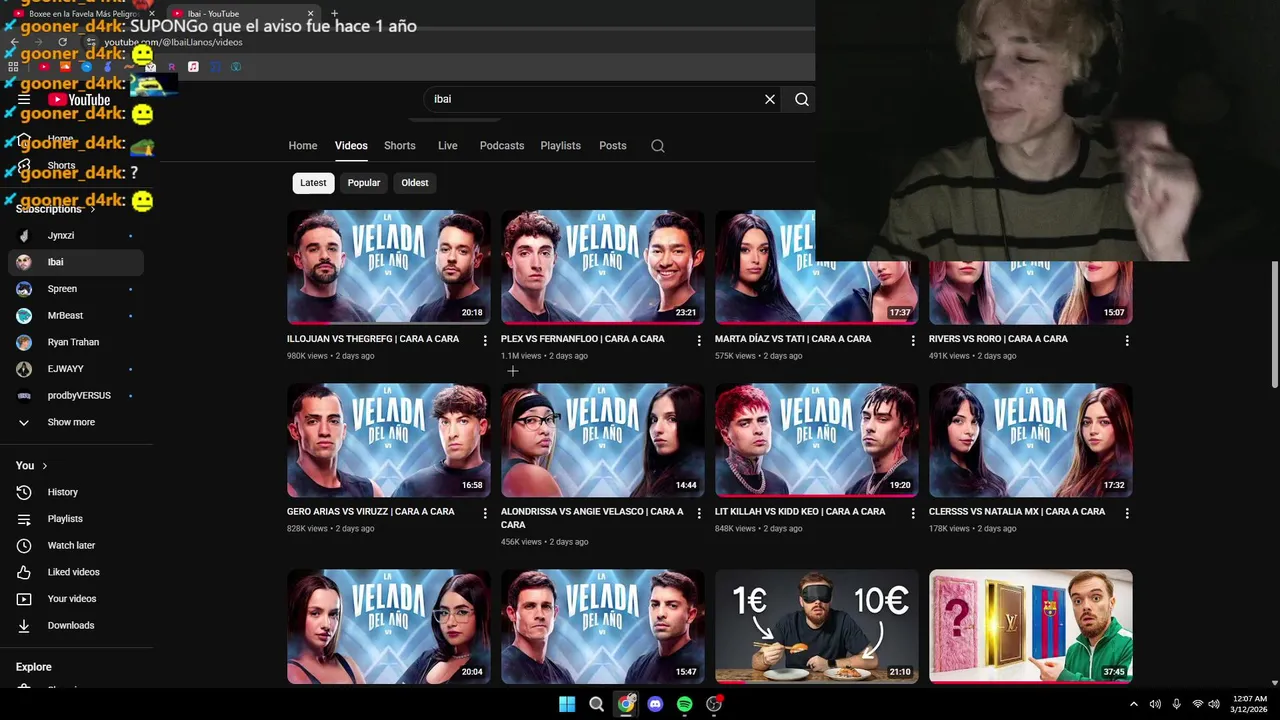
Task: Clear the 'ibai' search text with the X
Action: (770, 99)
